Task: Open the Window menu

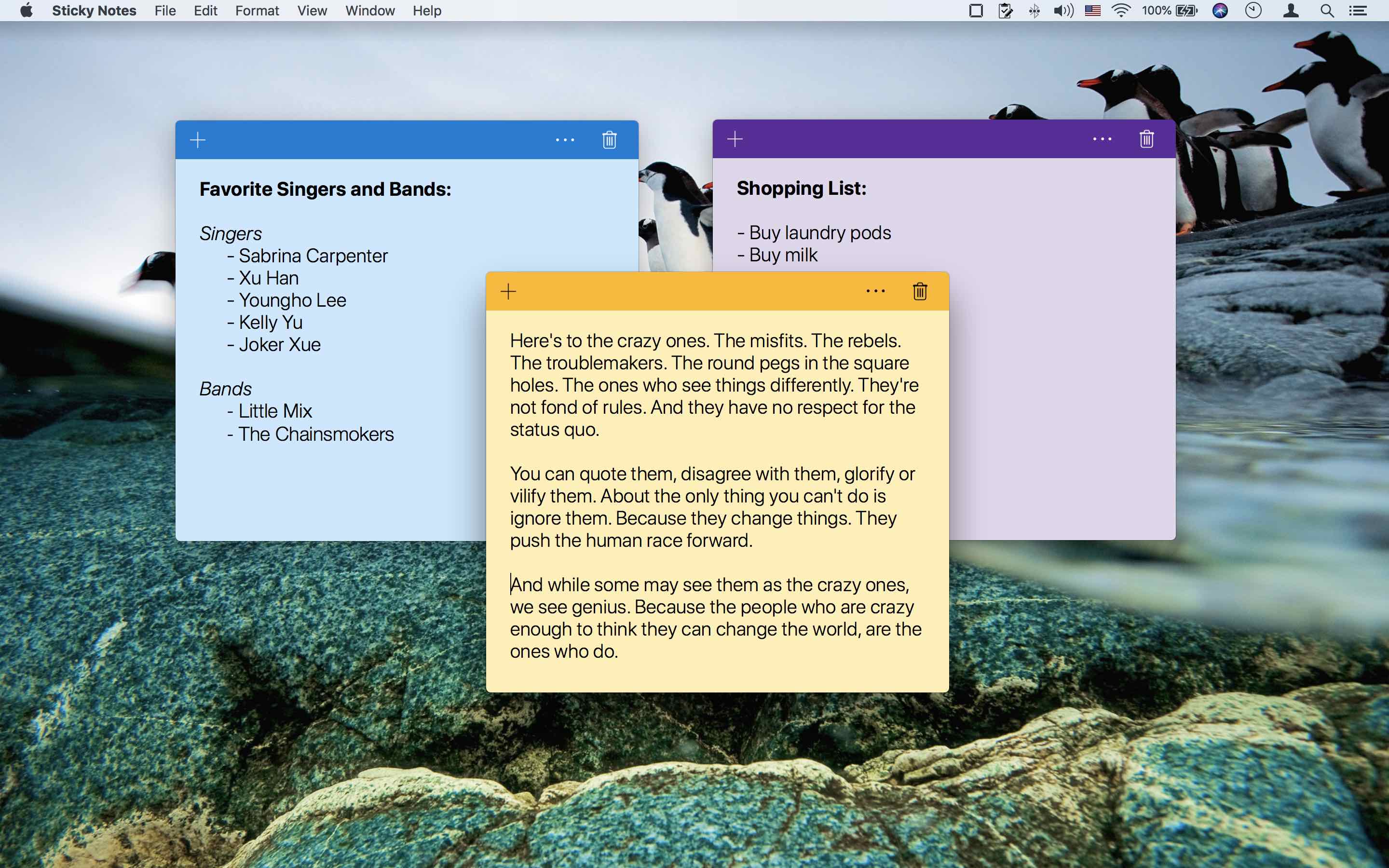Action: point(369,11)
